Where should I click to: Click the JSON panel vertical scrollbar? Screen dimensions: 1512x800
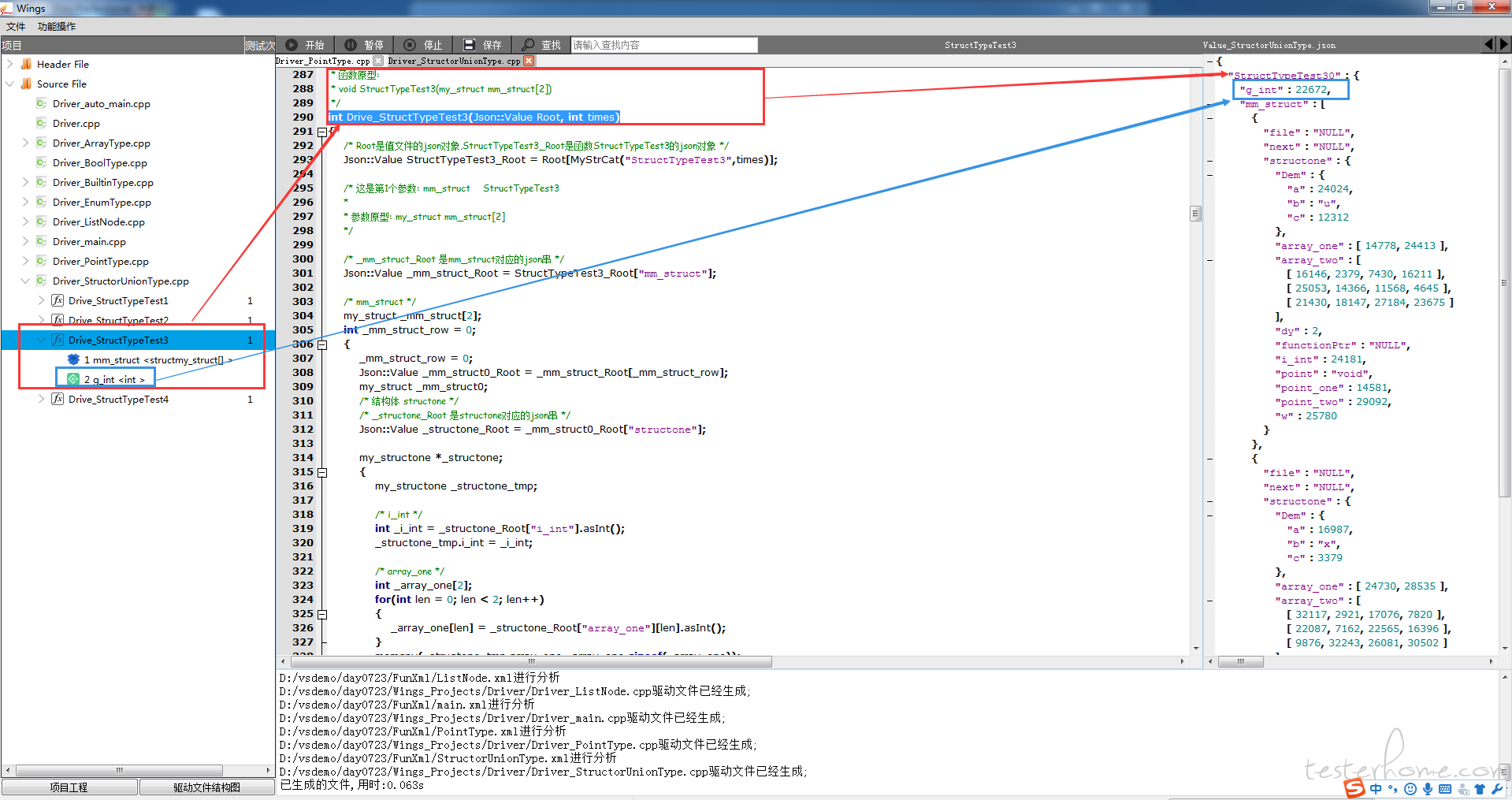[1505, 284]
